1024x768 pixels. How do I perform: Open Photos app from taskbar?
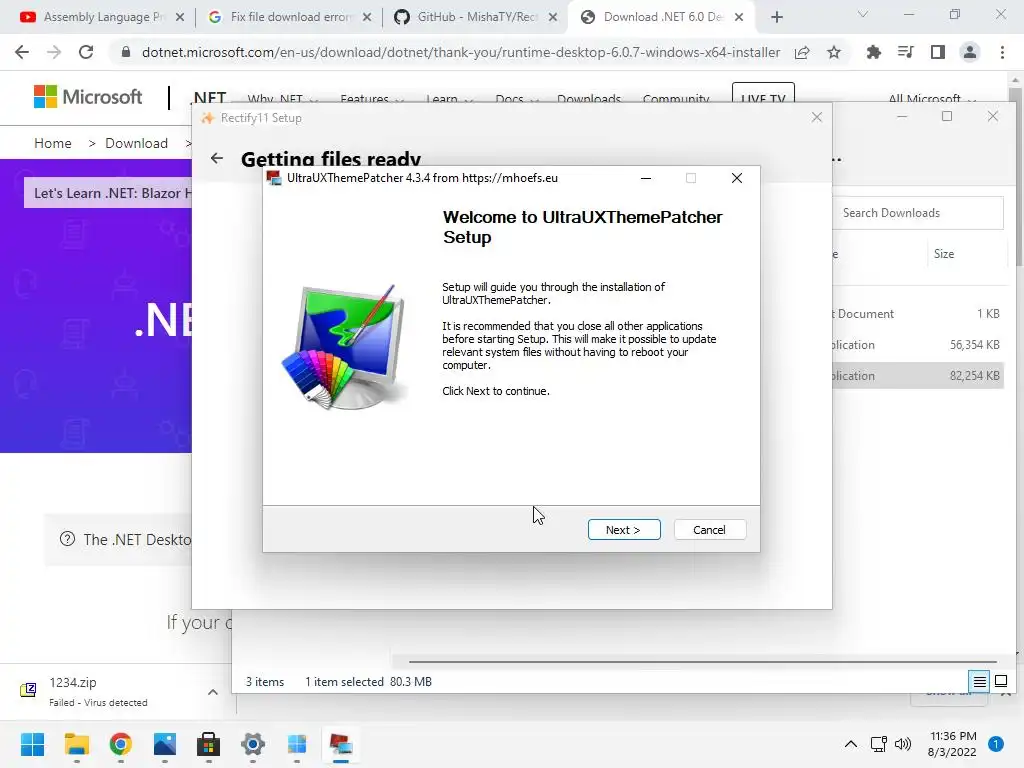tap(165, 744)
